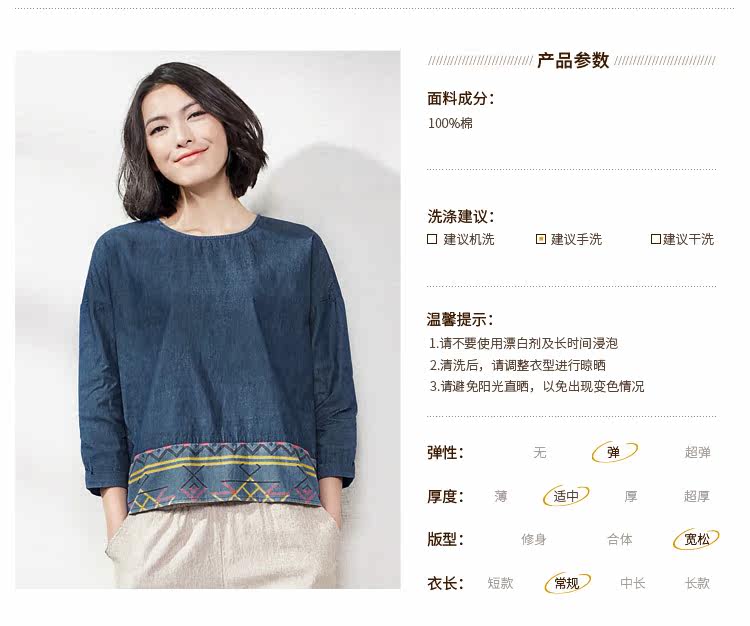Choose 长款 garment length
Viewport: 750px width, 626px height.
click(697, 583)
